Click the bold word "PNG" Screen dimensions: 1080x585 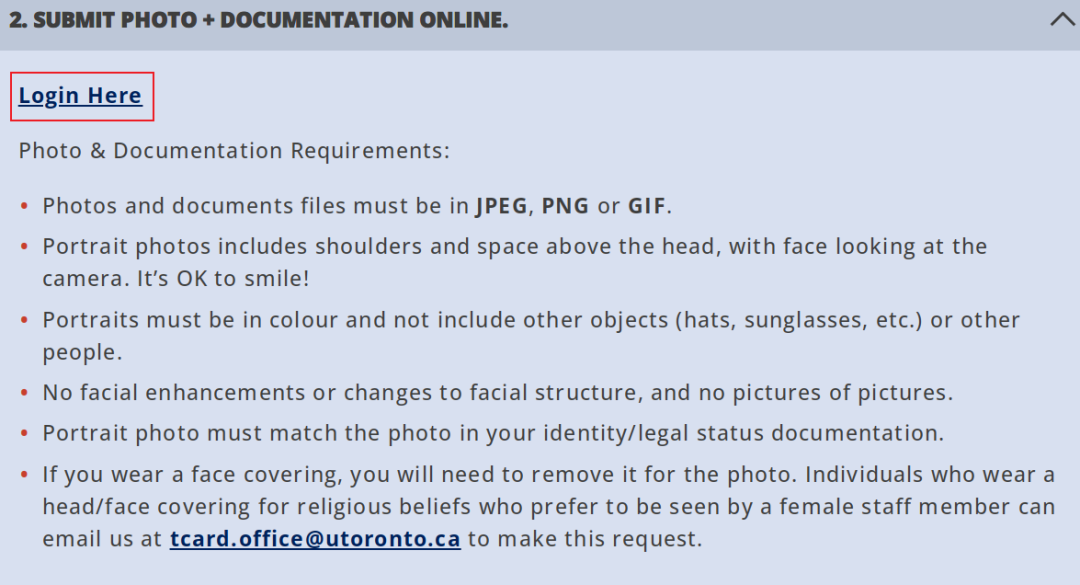(565, 207)
